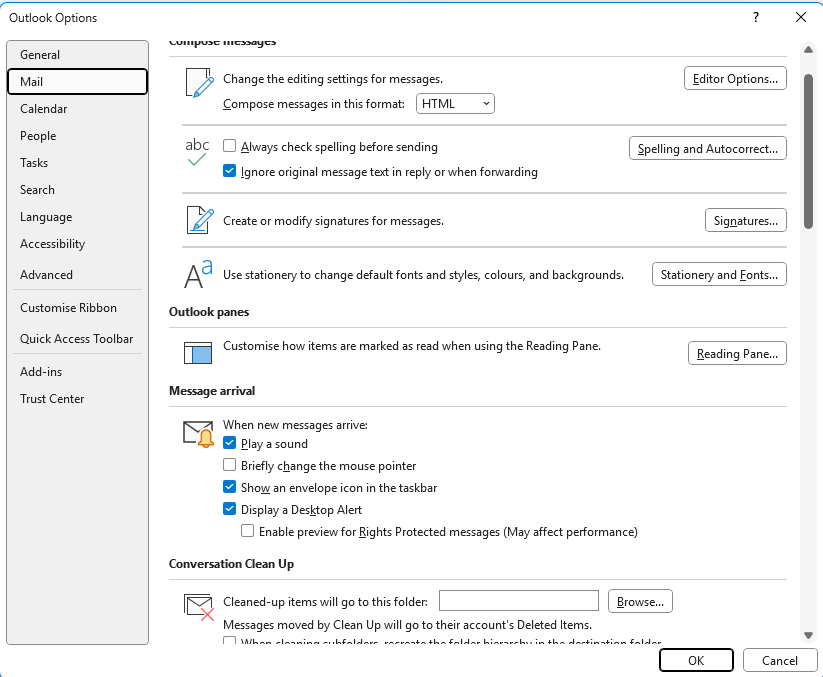Uncheck Play a sound
This screenshot has height=677, width=823.
pyautogui.click(x=229, y=442)
